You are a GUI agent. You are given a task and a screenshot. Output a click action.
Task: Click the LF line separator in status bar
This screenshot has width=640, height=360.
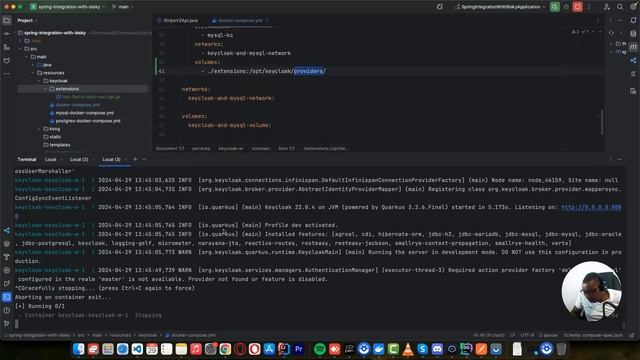click(512, 335)
